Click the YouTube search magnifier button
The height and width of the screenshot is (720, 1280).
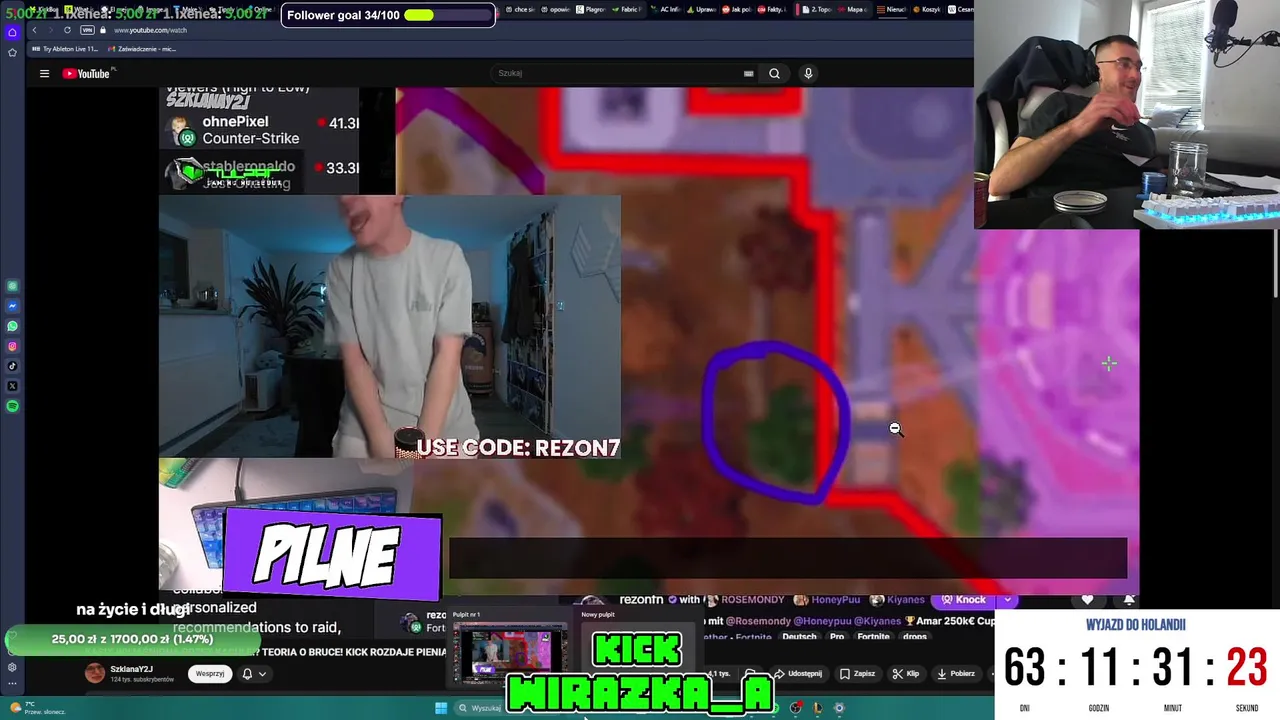(x=774, y=73)
